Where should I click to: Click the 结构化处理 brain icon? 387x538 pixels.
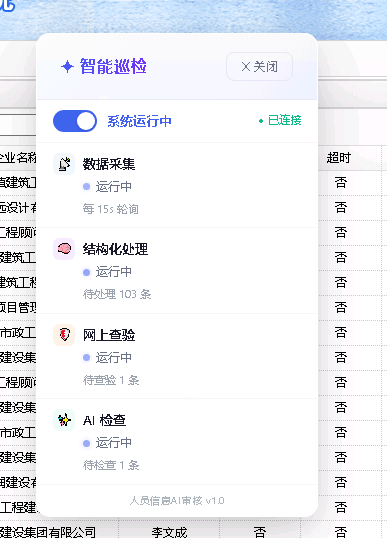[x=64, y=249]
